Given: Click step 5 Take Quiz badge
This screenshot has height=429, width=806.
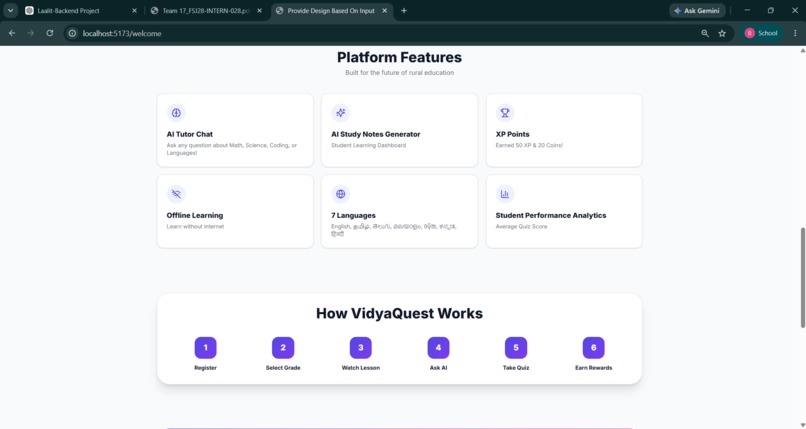Looking at the screenshot, I should (516, 348).
